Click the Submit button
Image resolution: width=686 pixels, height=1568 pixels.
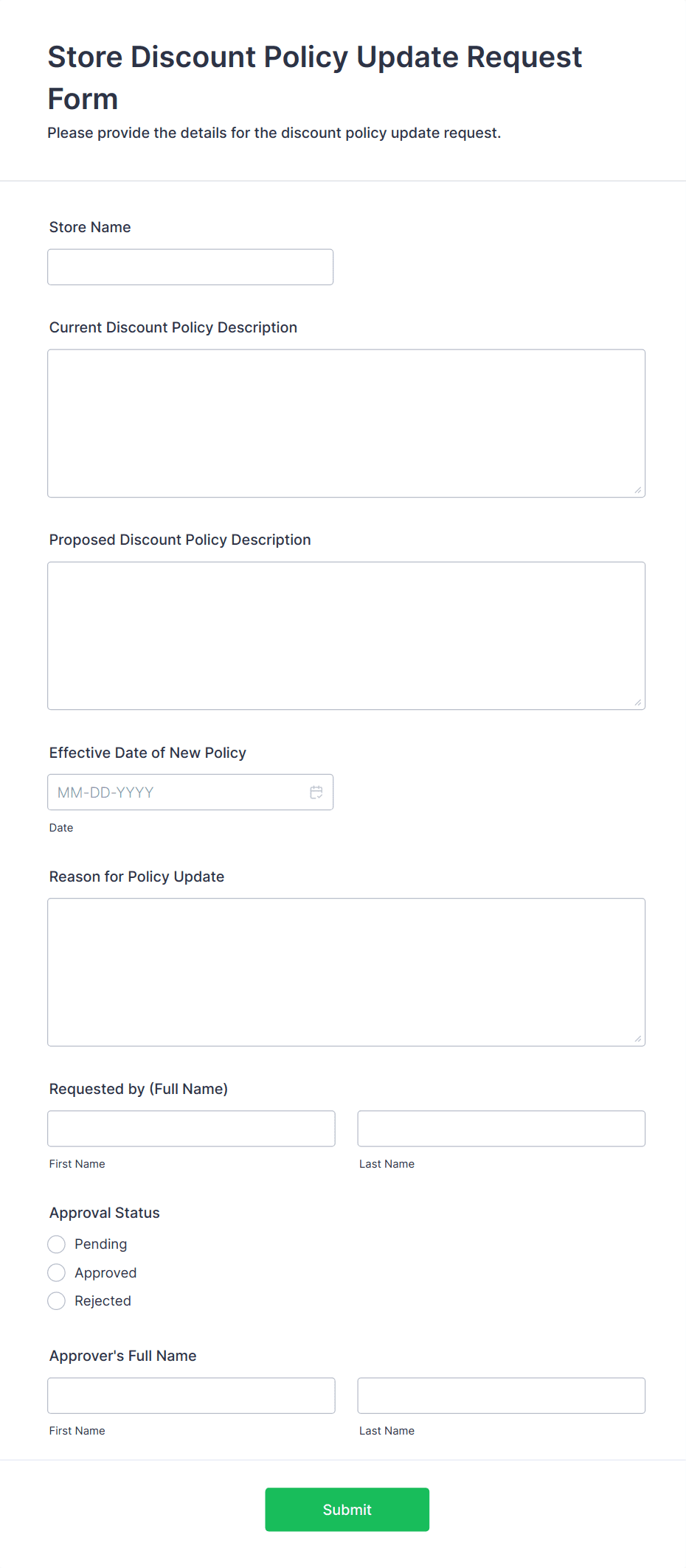[347, 1509]
